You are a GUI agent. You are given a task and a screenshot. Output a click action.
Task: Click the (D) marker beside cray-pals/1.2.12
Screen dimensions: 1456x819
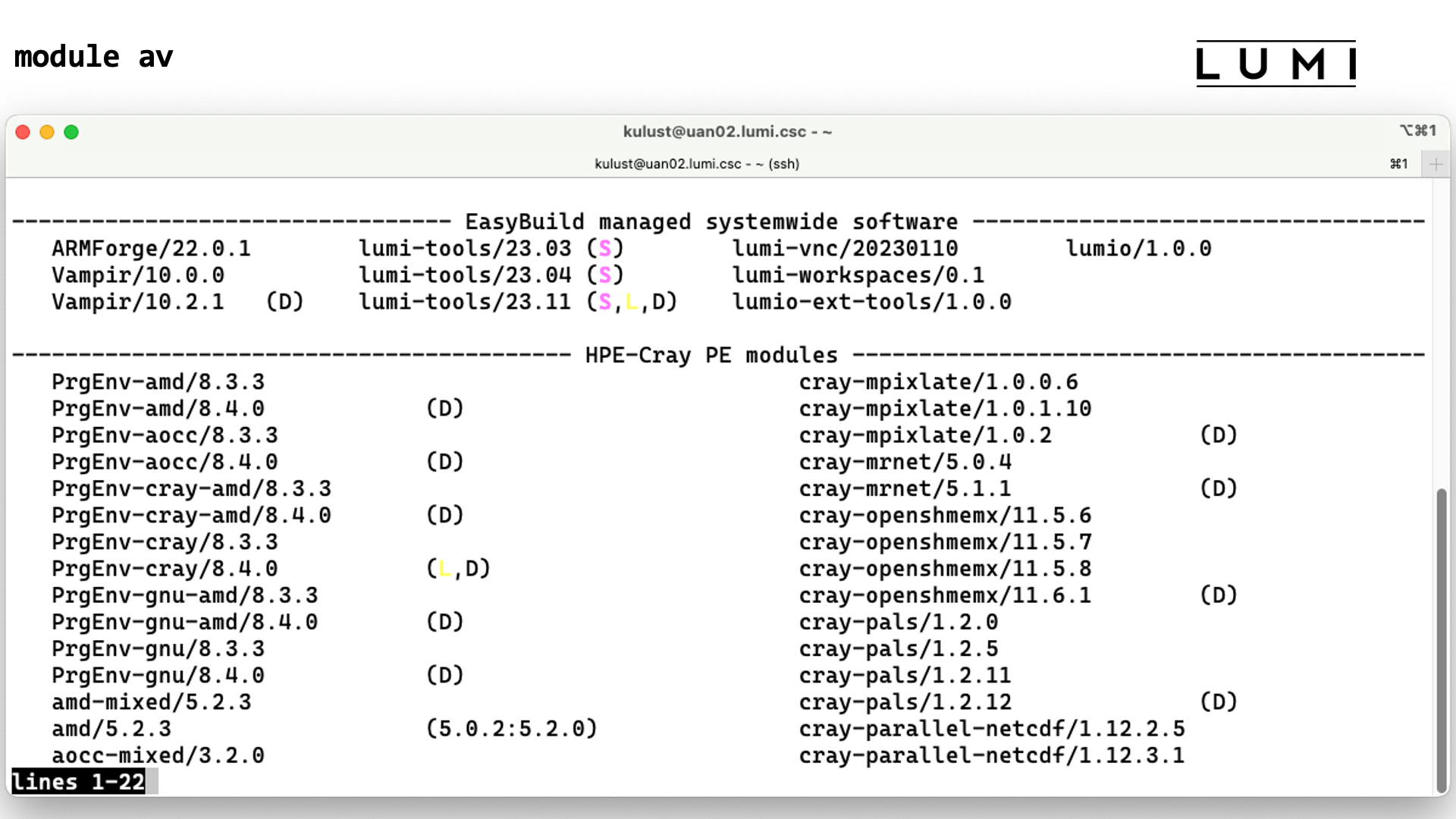(1219, 702)
